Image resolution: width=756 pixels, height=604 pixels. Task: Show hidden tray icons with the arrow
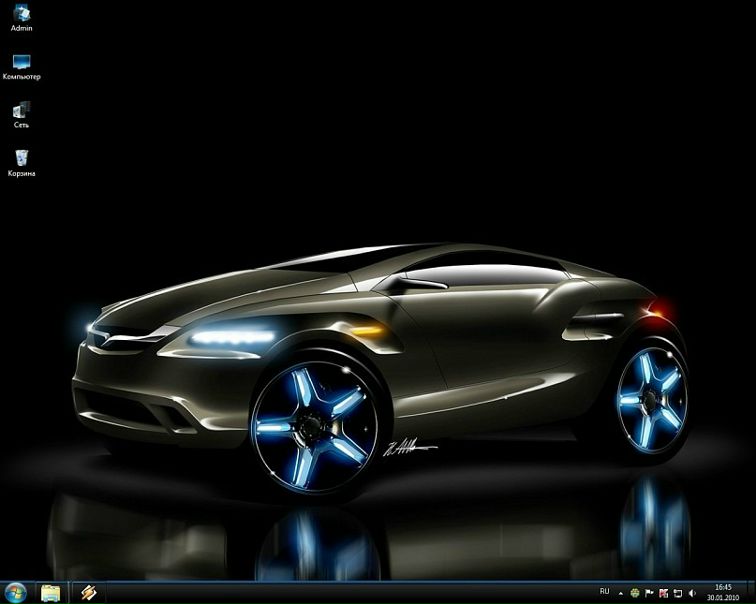(x=621, y=593)
